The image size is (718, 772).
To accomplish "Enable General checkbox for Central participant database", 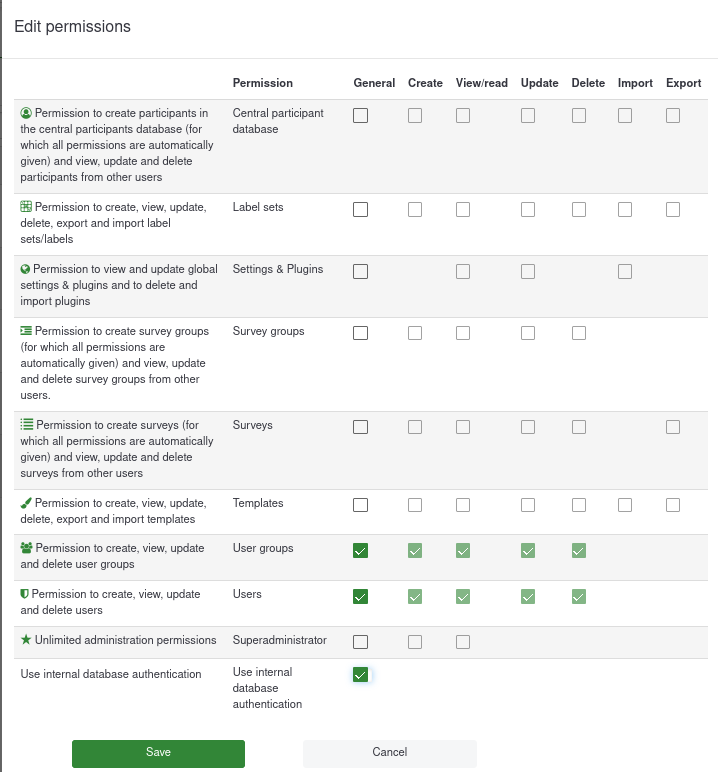I will 360,115.
